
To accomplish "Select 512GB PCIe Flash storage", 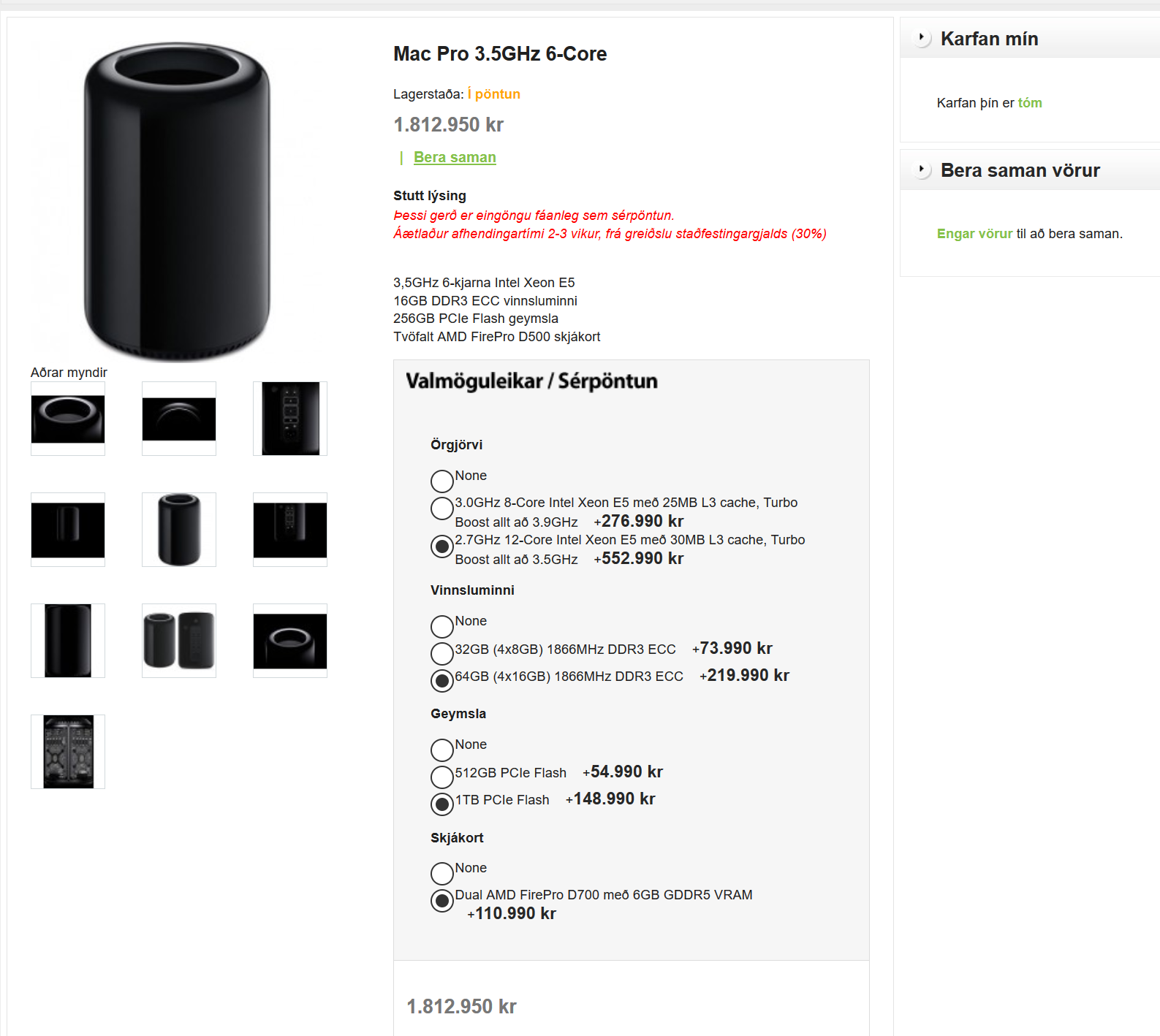I will pos(442,777).
